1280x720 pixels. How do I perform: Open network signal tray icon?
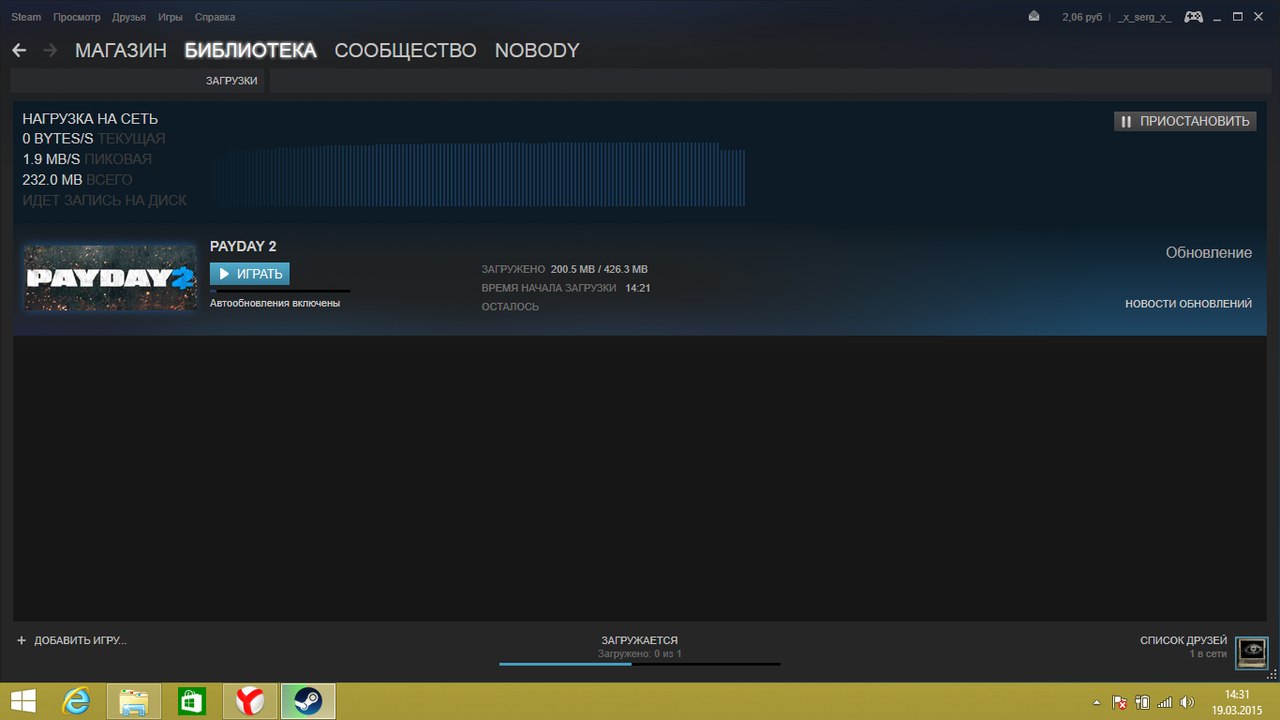point(1164,703)
